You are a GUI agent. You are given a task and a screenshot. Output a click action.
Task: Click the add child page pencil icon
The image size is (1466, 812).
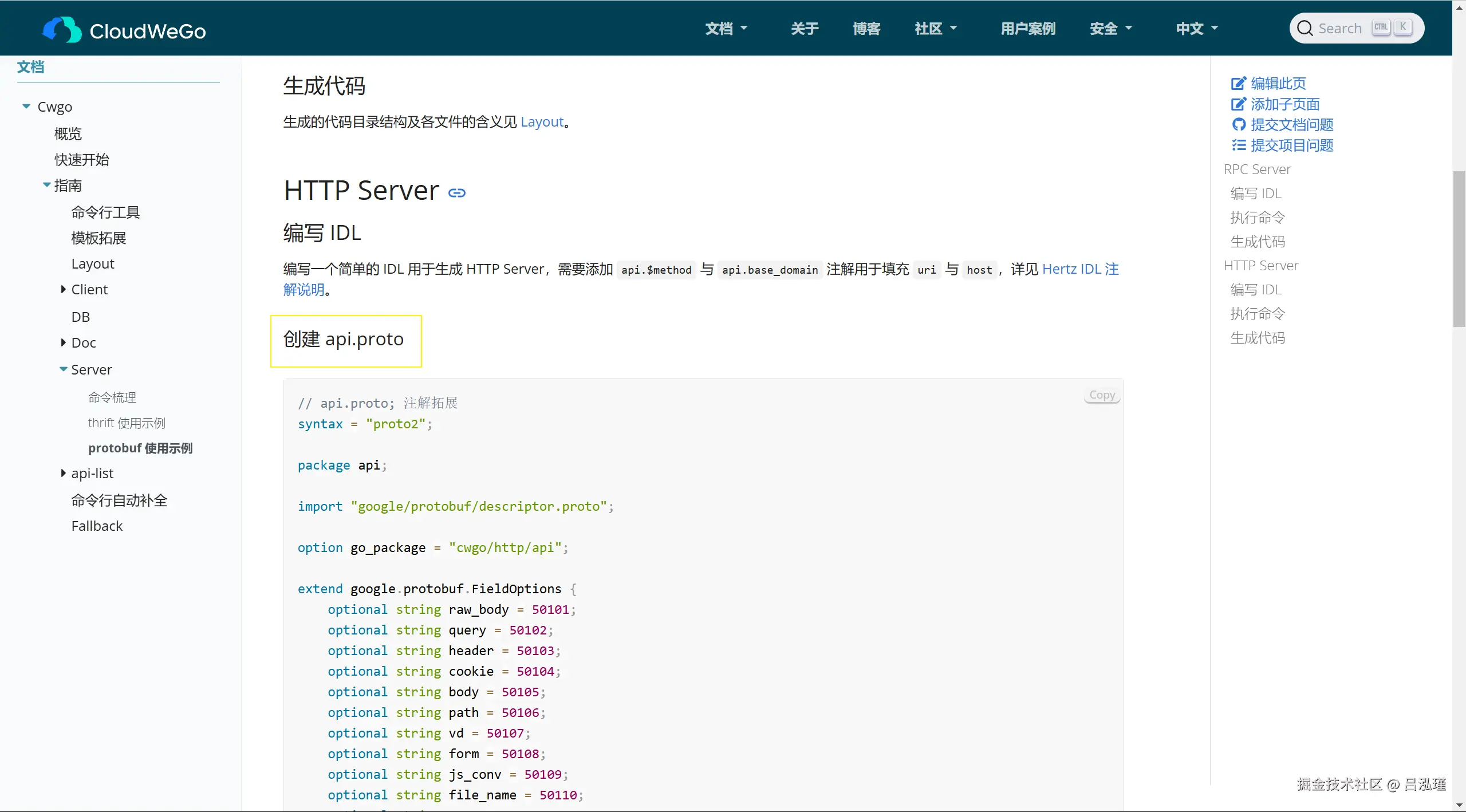click(x=1238, y=104)
